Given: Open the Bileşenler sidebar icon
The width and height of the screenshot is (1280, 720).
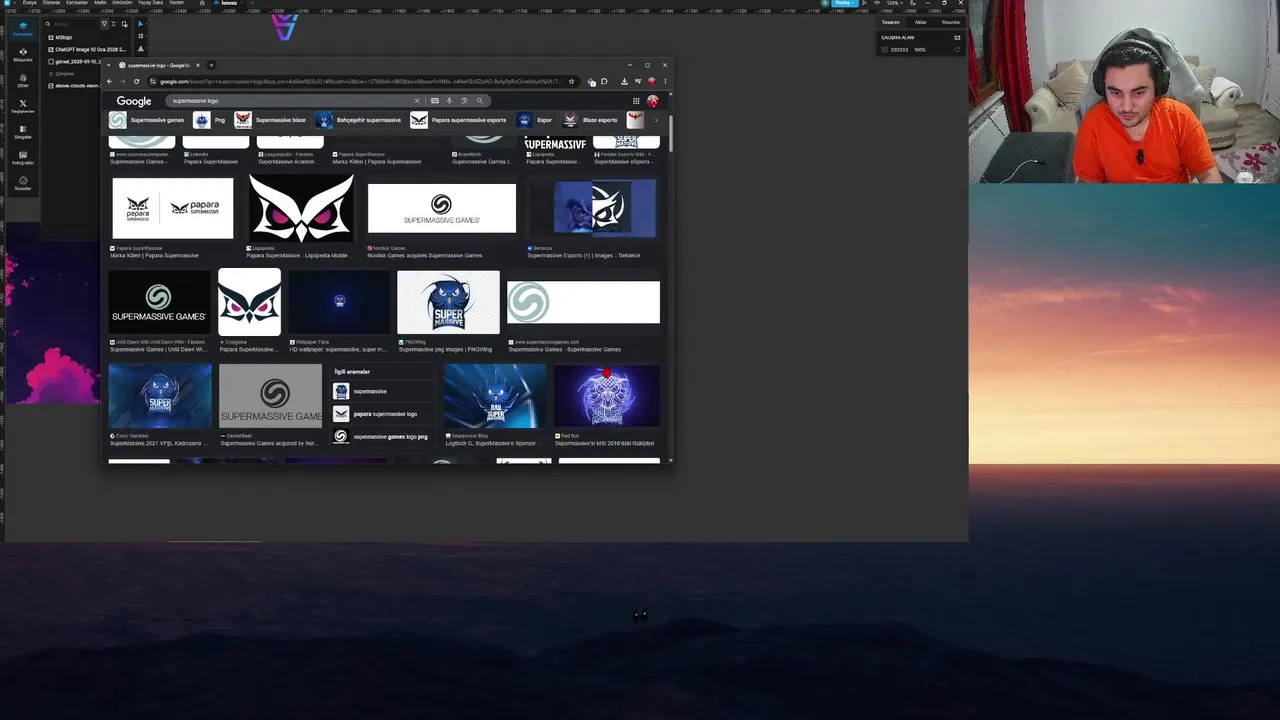Looking at the screenshot, I should (23, 54).
